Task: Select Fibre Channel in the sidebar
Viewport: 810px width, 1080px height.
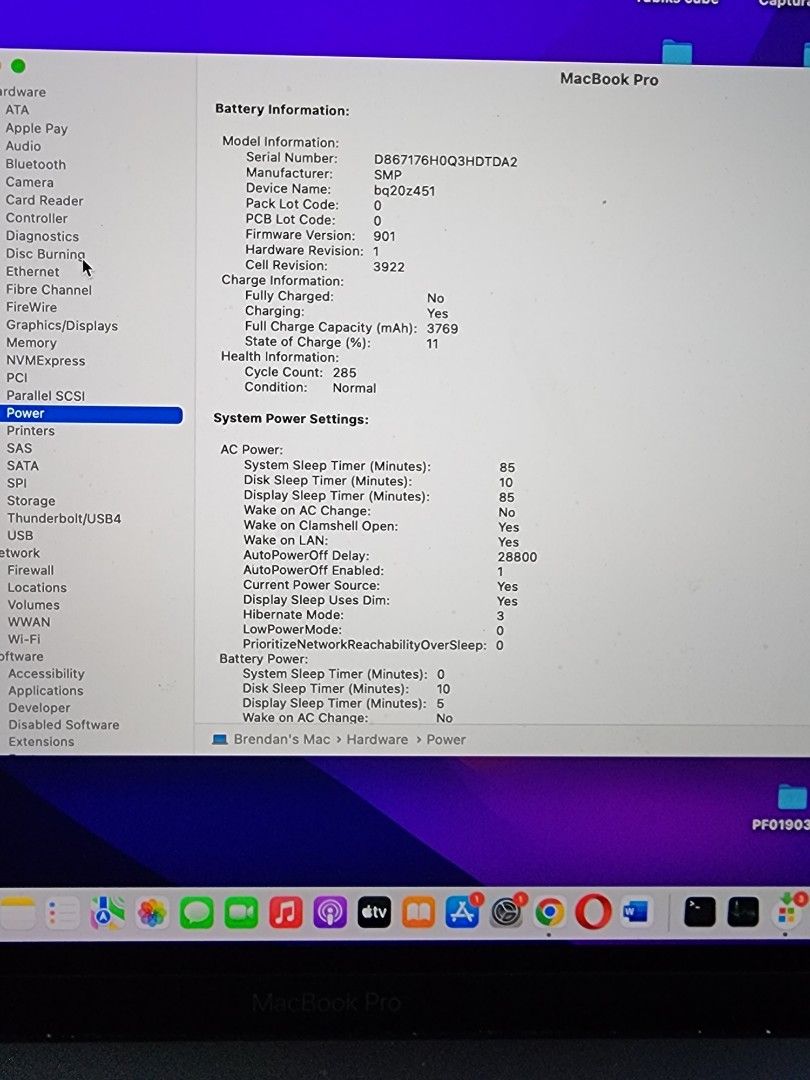Action: (49, 290)
